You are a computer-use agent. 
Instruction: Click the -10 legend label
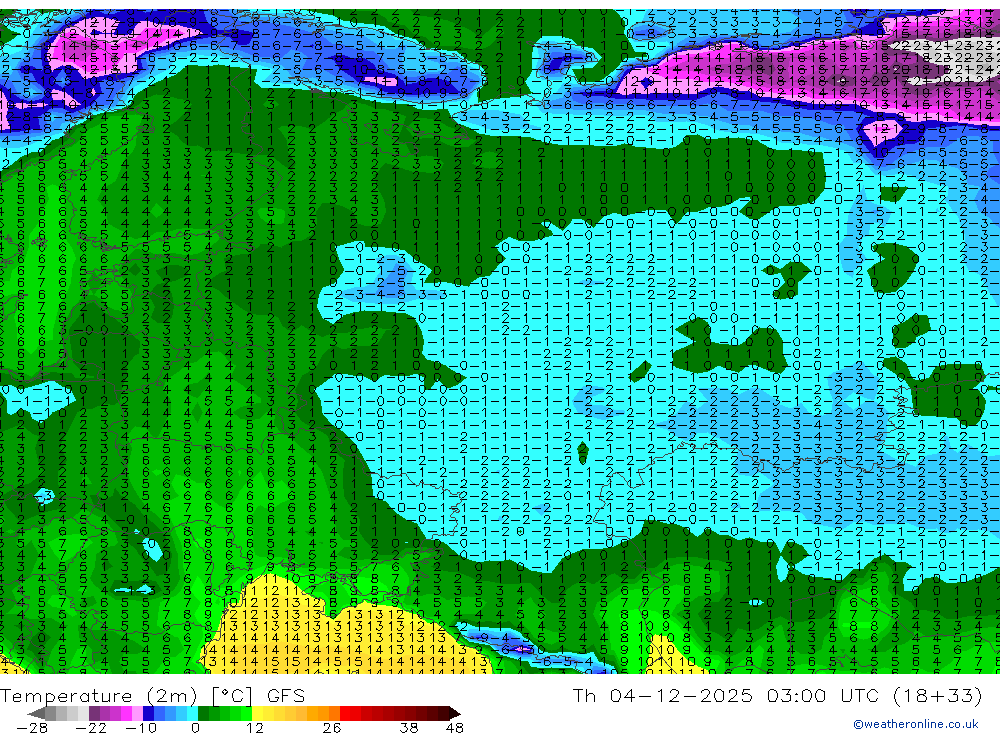coord(141,727)
